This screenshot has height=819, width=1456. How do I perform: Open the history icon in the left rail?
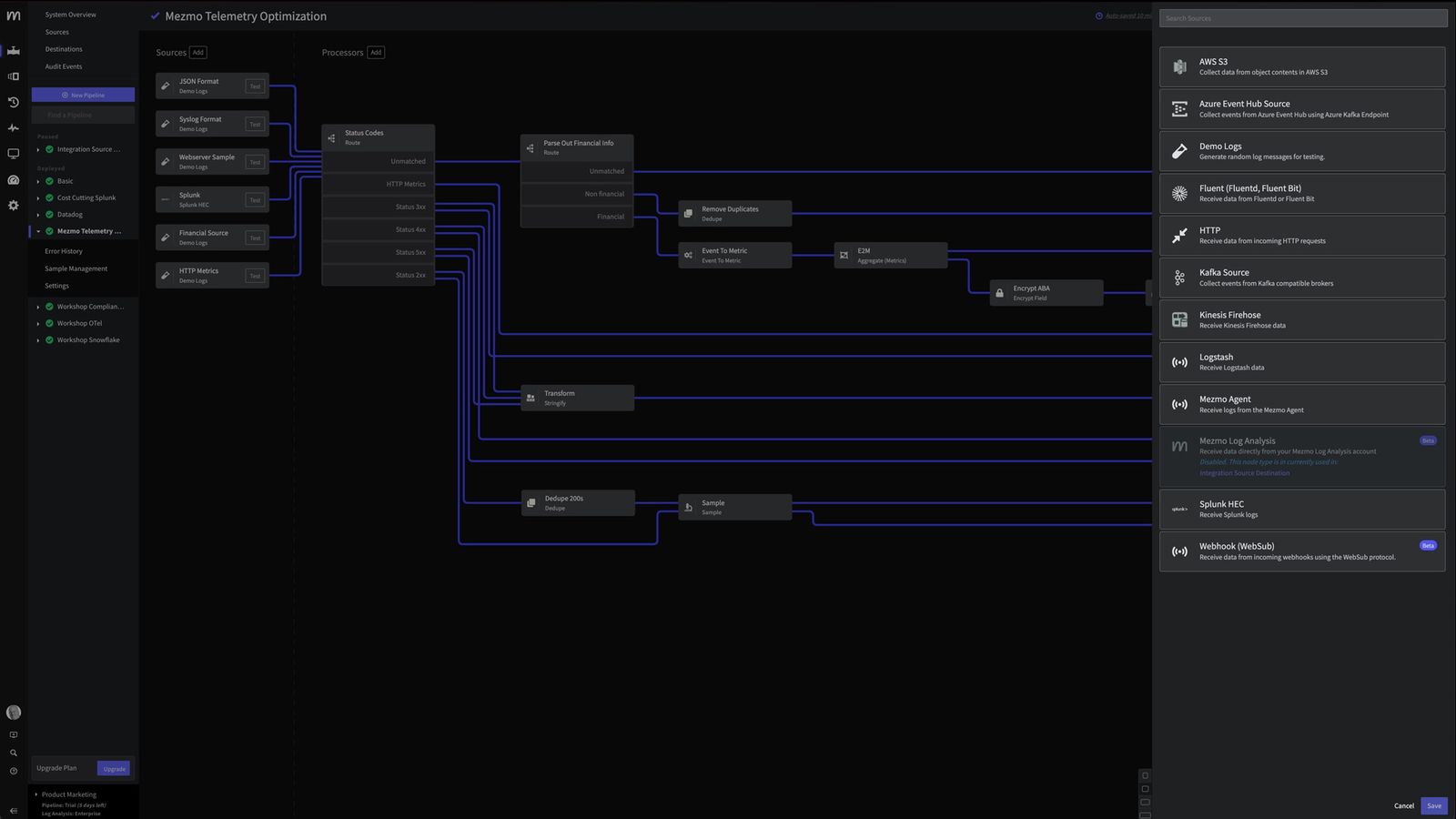[13, 102]
